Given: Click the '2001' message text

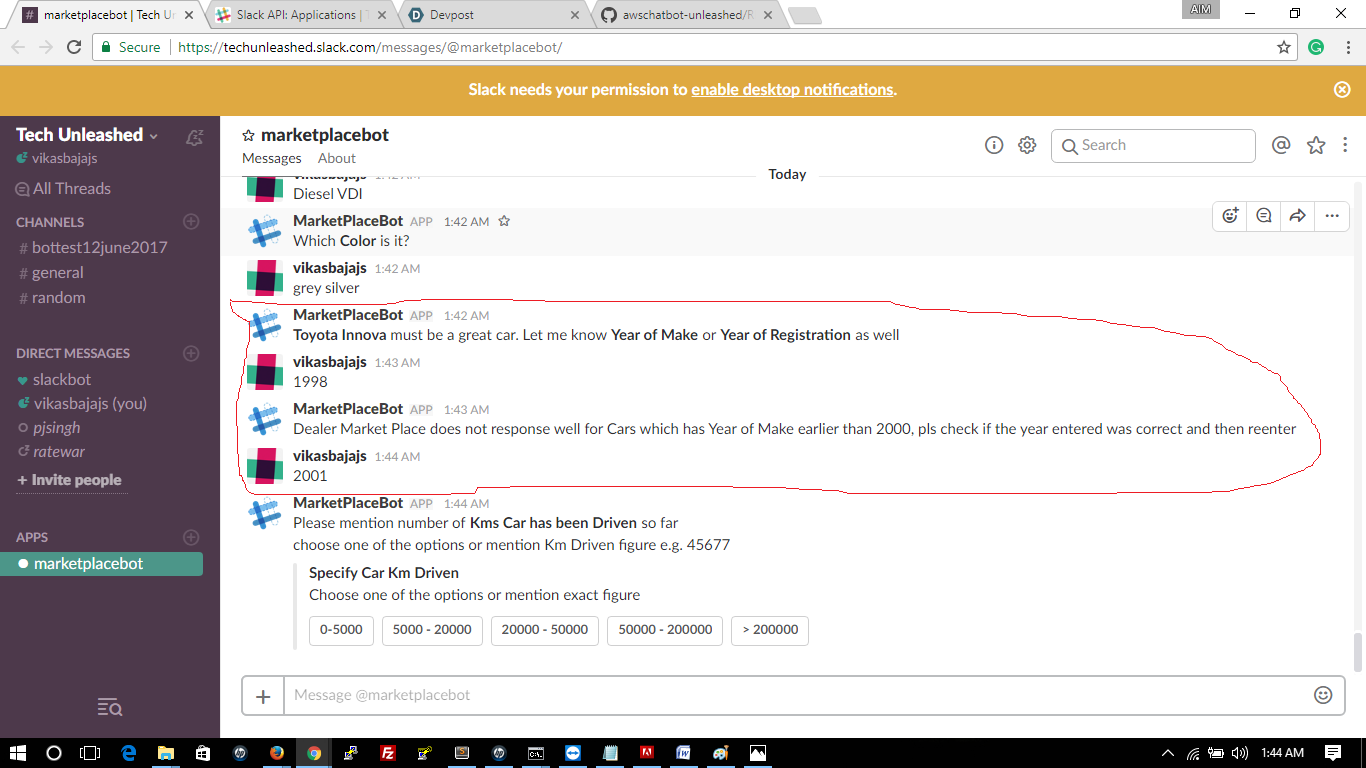Looking at the screenshot, I should (310, 475).
